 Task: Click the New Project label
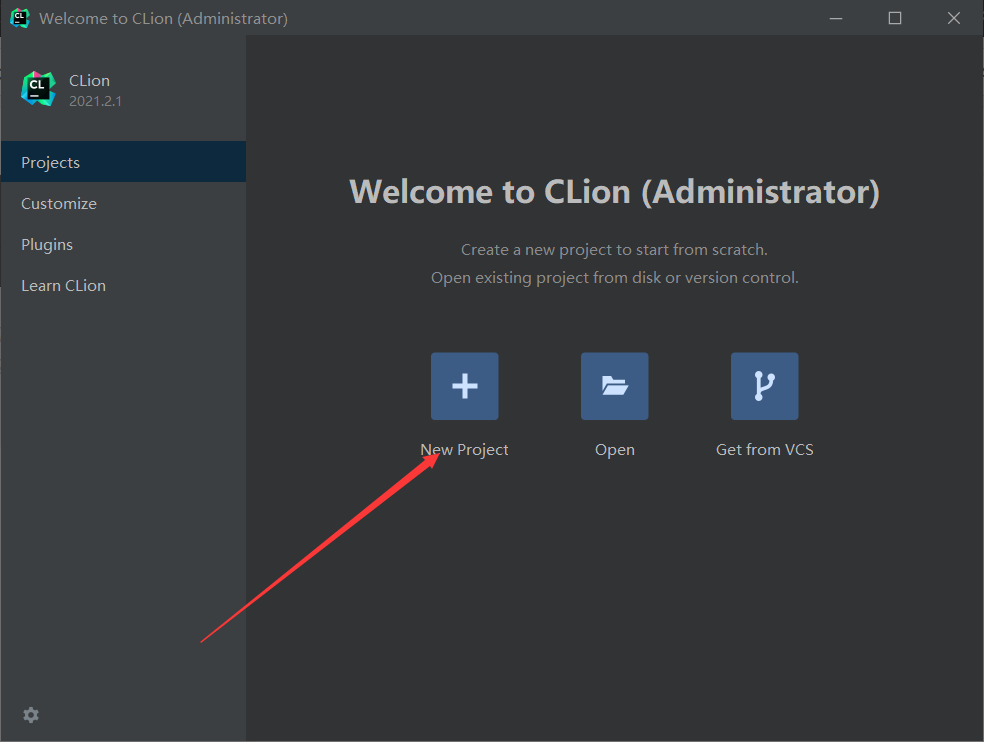click(x=464, y=449)
